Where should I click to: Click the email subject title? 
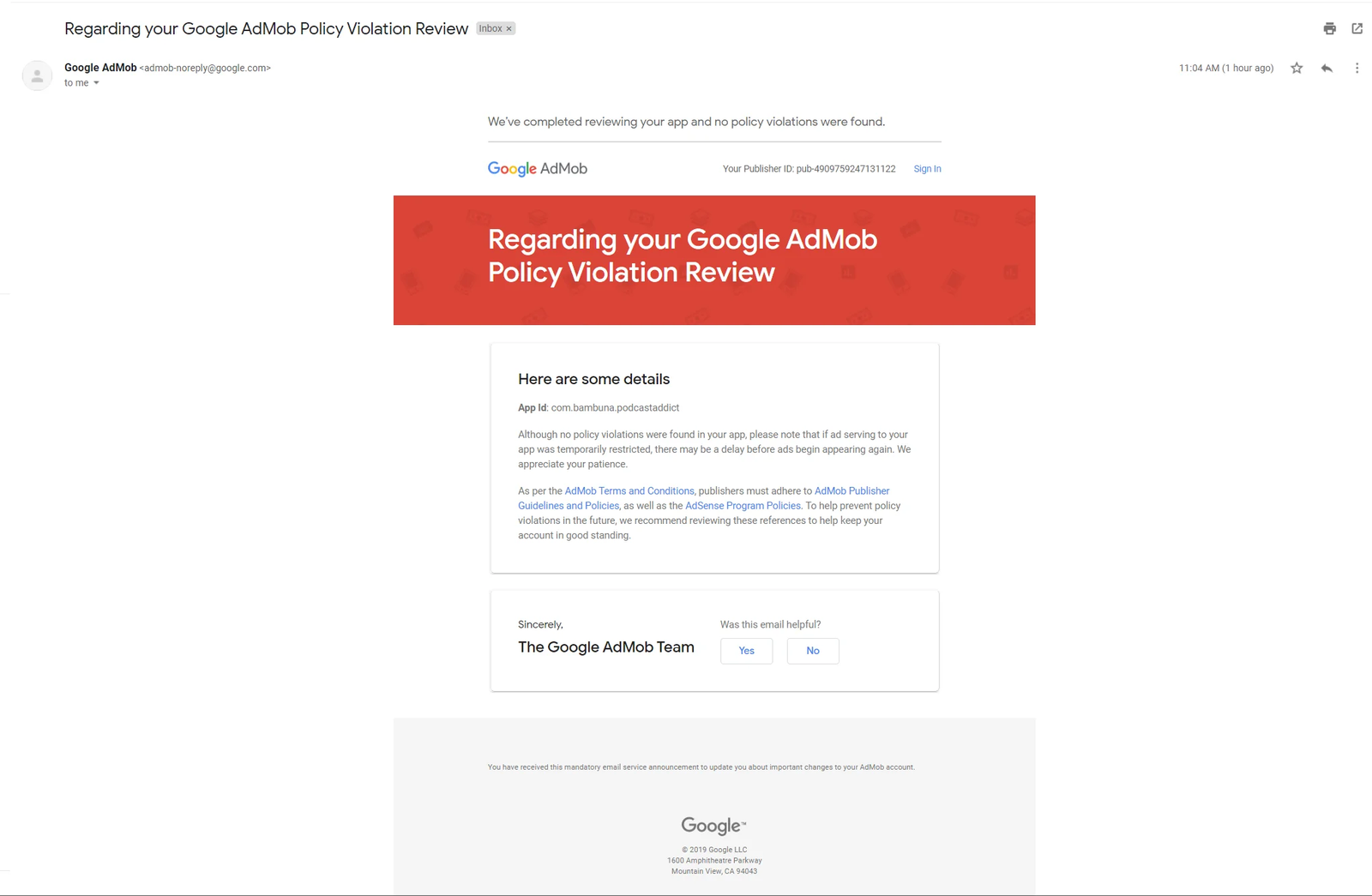[266, 28]
